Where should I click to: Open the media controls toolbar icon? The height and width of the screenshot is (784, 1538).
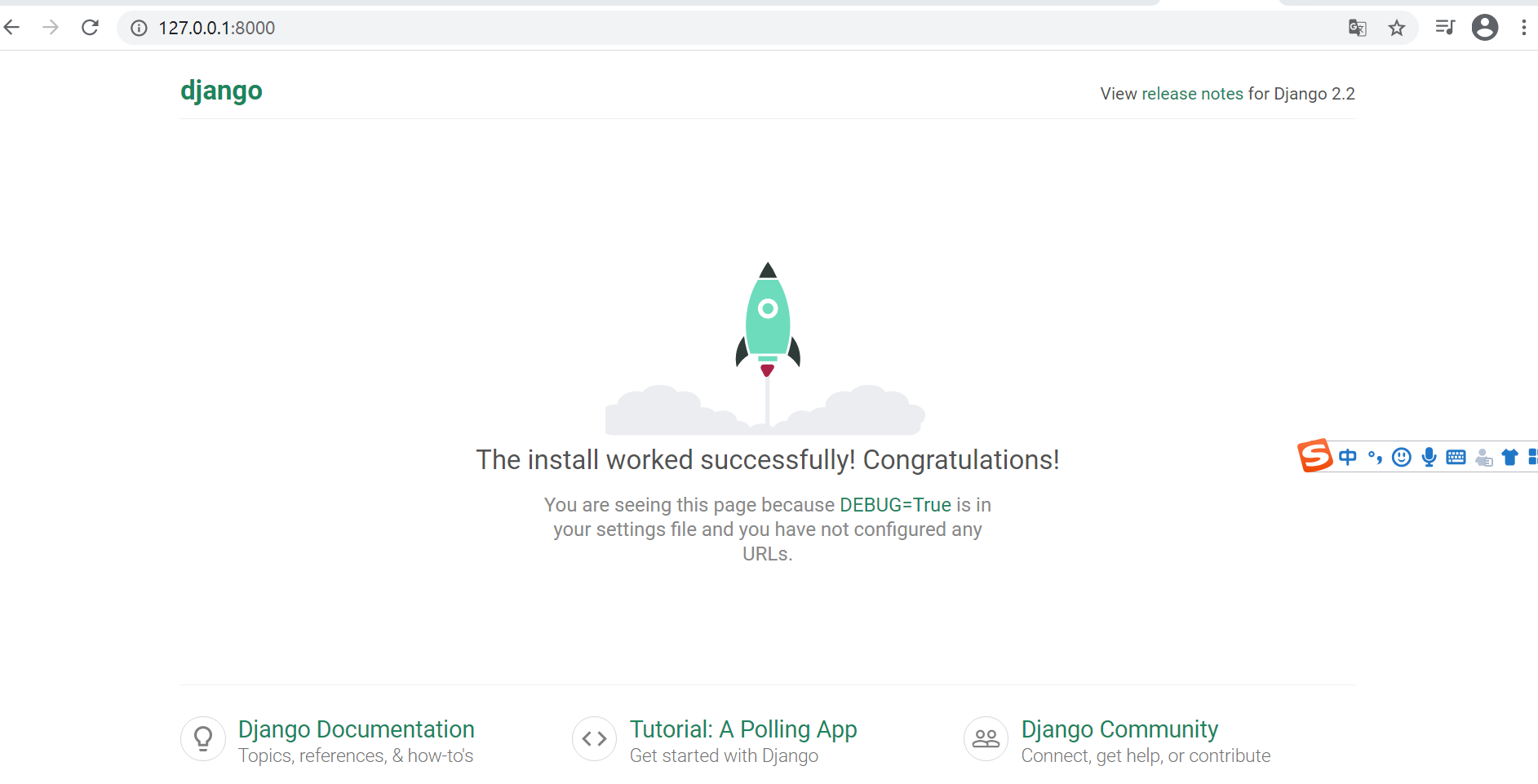click(x=1445, y=28)
